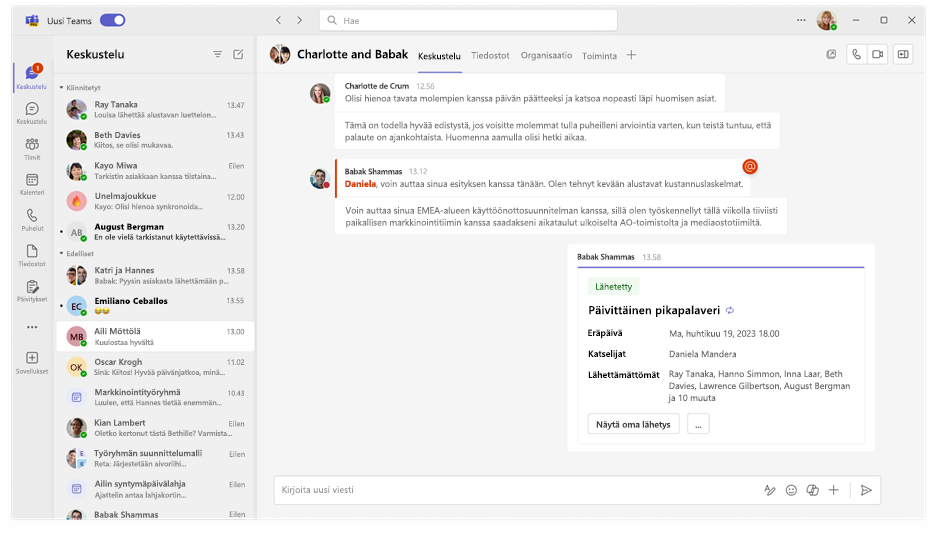936x535 pixels.
Task: Open the message formatting options icon
Action: click(x=769, y=490)
